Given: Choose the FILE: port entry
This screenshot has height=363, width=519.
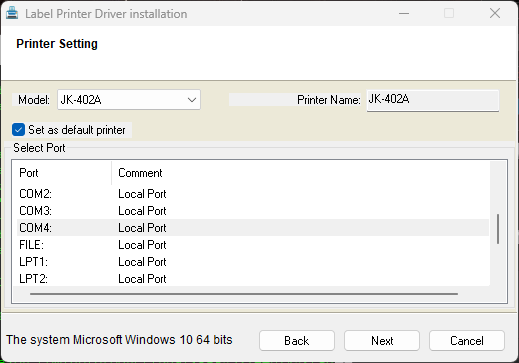Looking at the screenshot, I should 253,245.
